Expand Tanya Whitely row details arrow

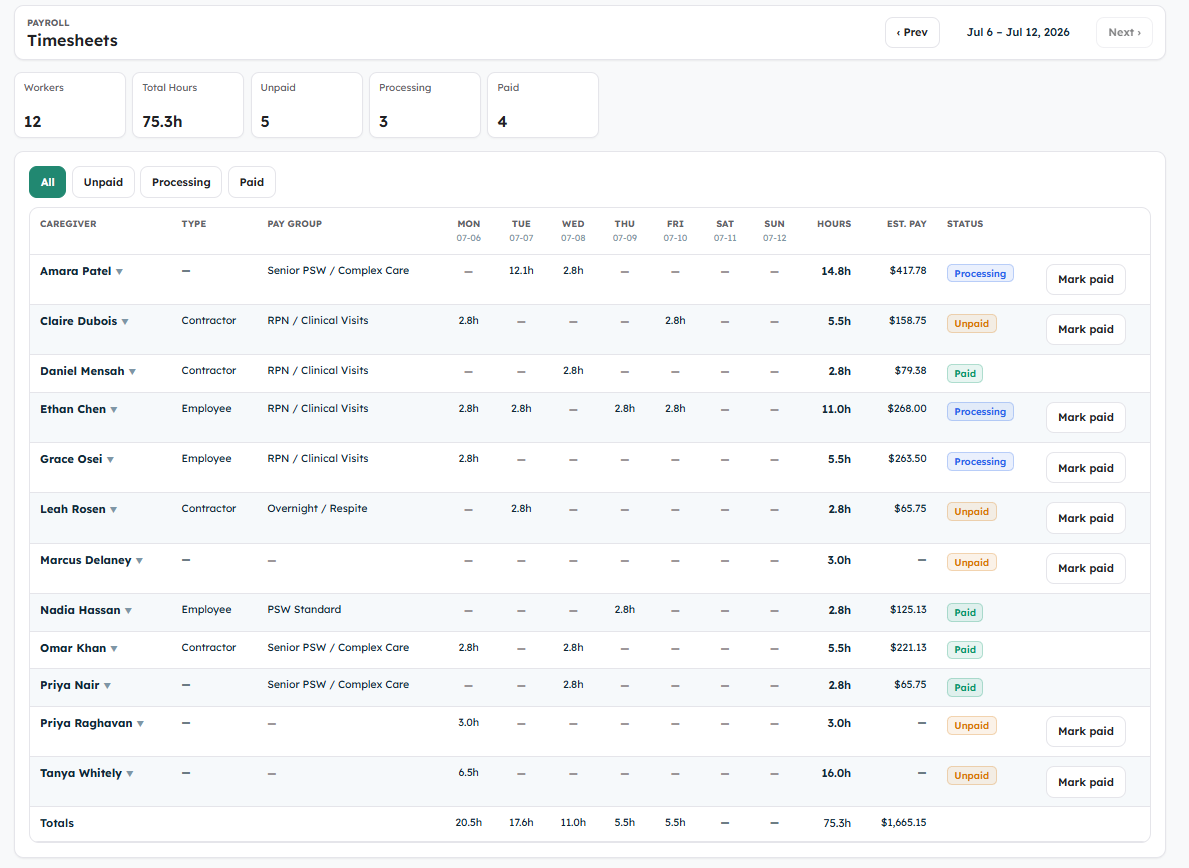coord(130,773)
